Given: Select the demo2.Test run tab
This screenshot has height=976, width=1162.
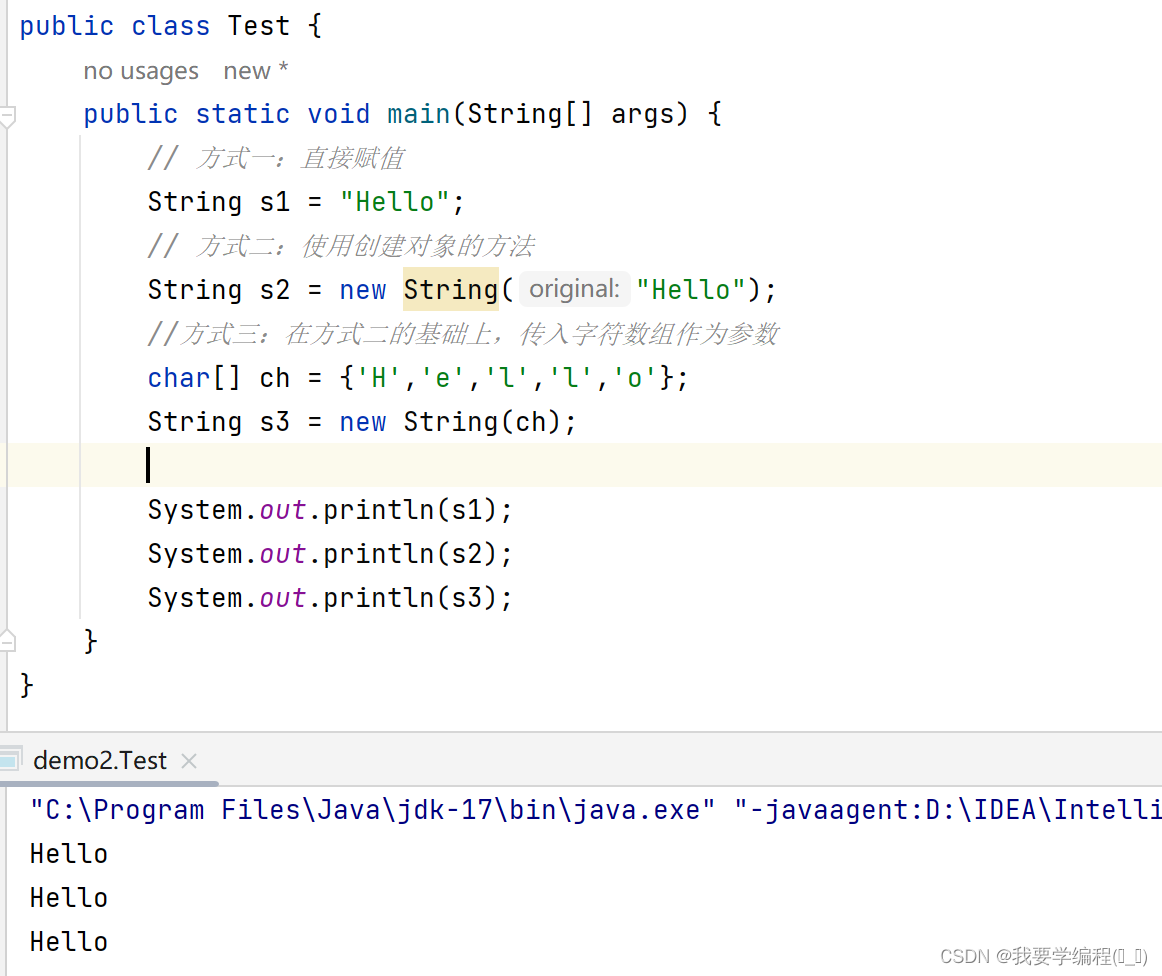Looking at the screenshot, I should point(100,761).
